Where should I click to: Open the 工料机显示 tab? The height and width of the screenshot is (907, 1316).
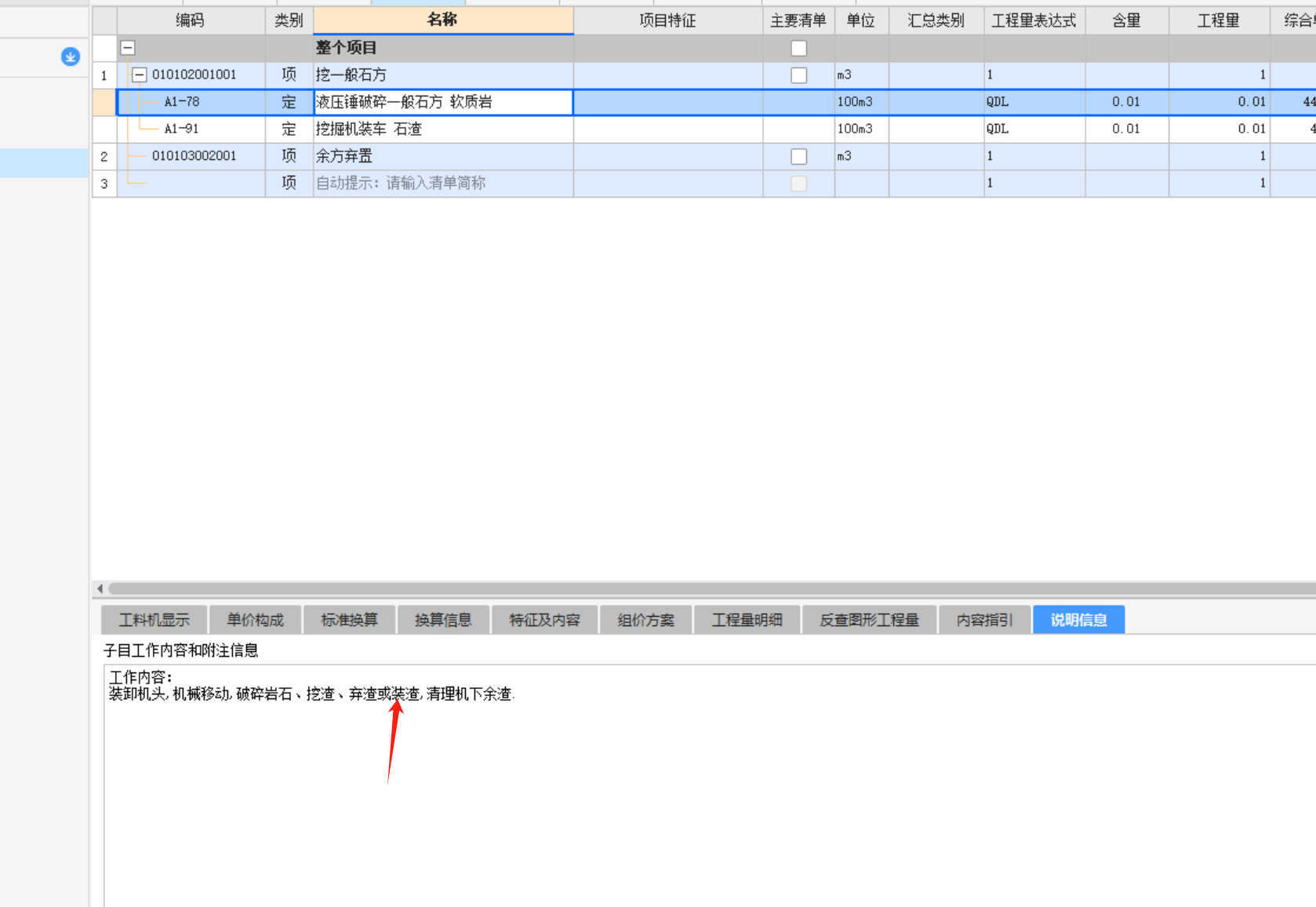coord(155,620)
